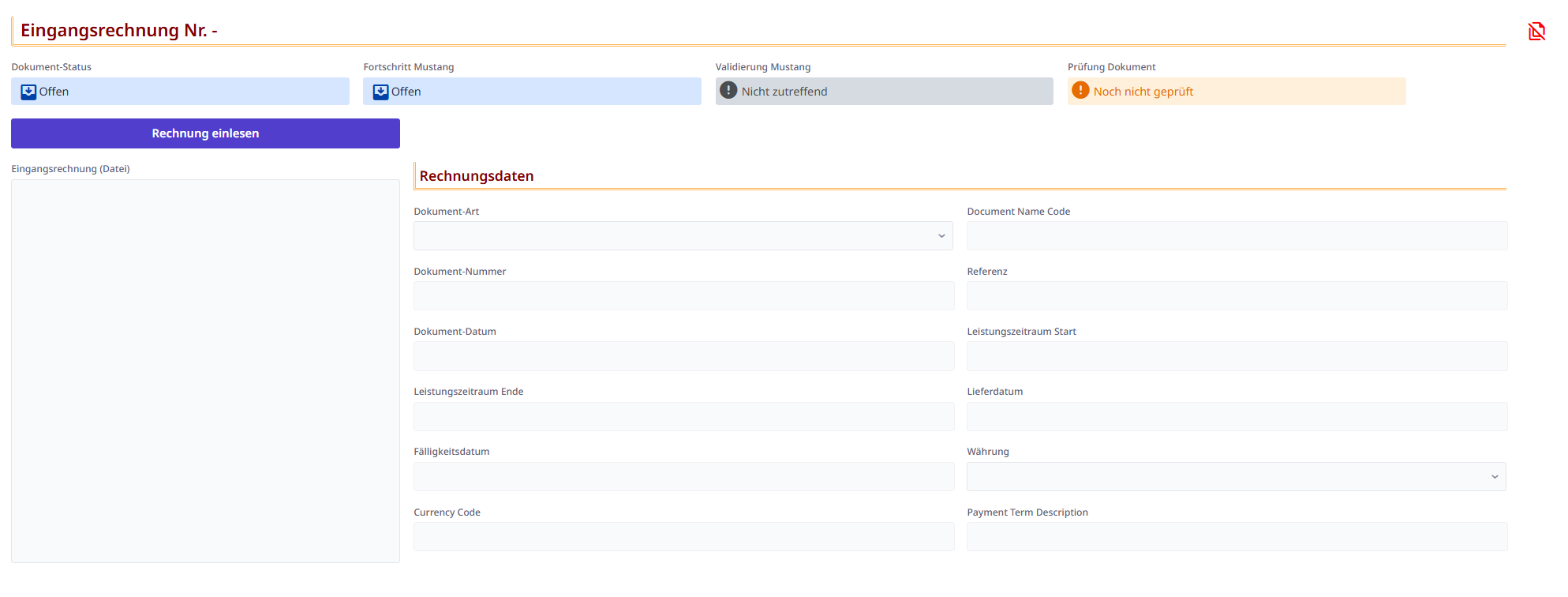Expand the Währung dropdown
Screen dimensions: 1568x597
point(1236,477)
